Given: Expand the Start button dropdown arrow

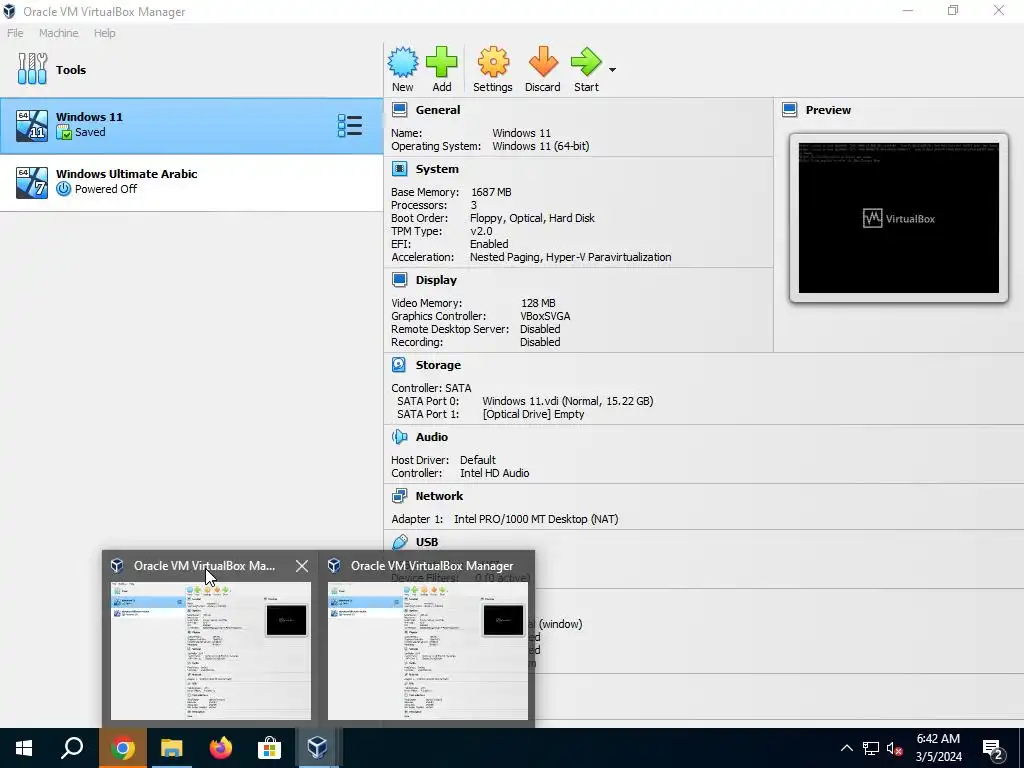Looking at the screenshot, I should pyautogui.click(x=612, y=69).
